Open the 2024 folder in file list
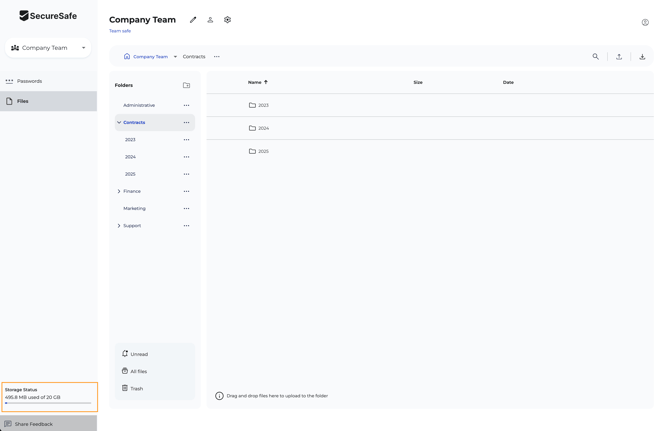The image size is (670, 431). tap(263, 128)
